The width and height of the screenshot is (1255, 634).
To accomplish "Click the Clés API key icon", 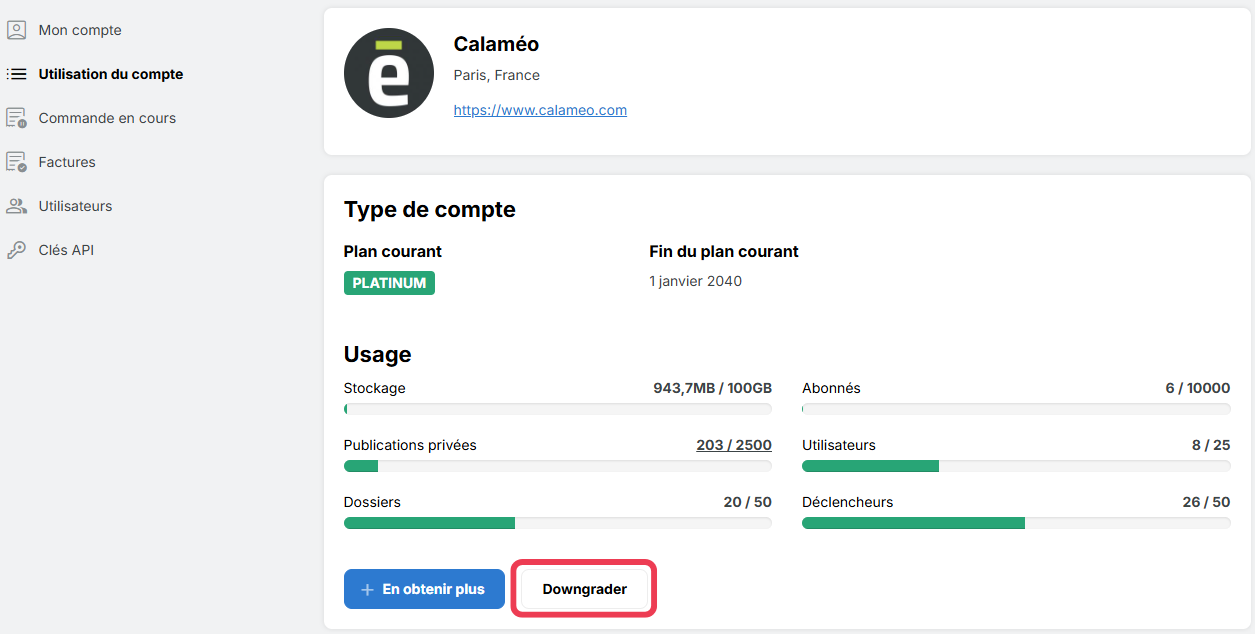I will point(16,250).
